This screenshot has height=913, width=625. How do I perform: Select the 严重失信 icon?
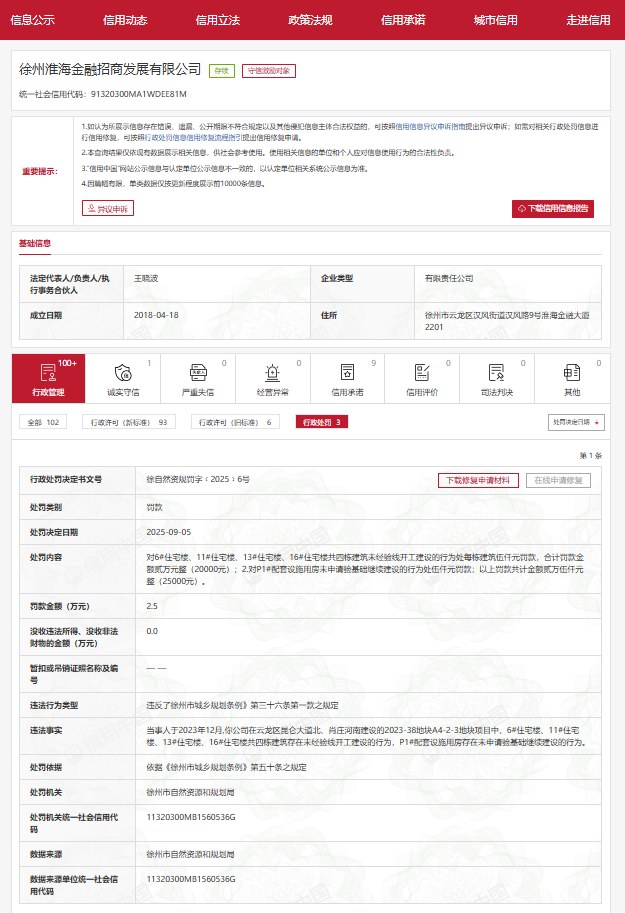pos(198,373)
